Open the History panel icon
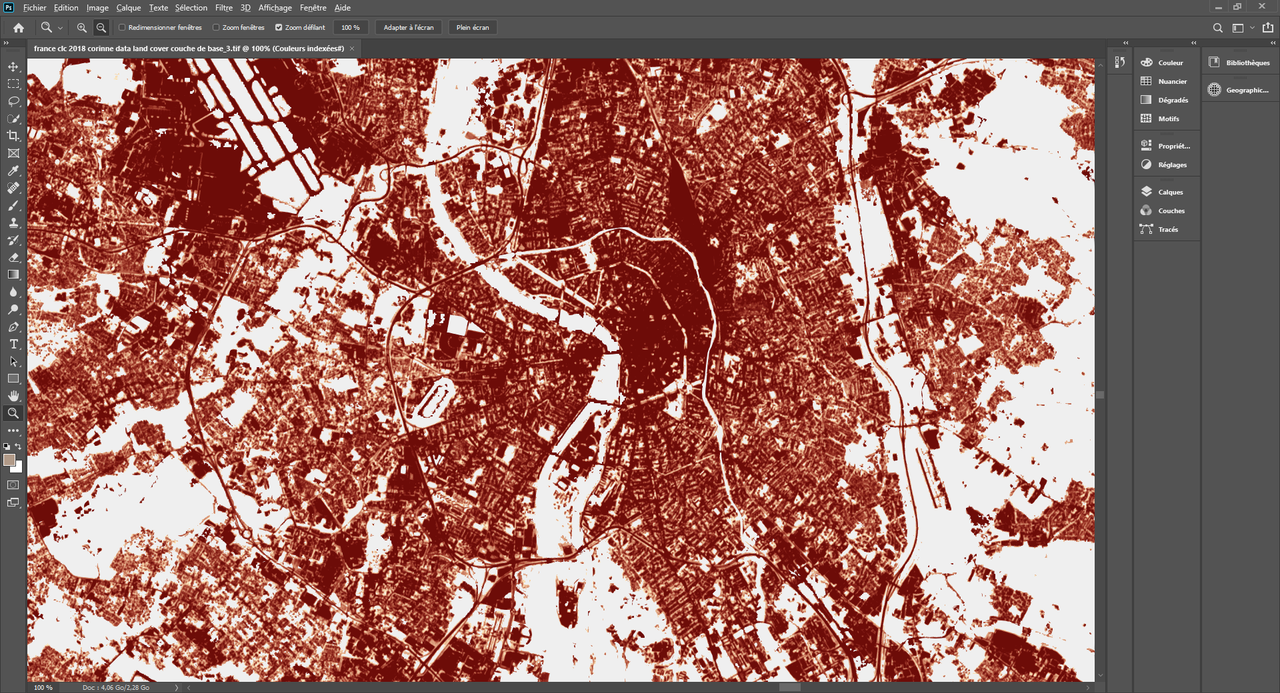The image size is (1280, 693). [x=1120, y=63]
